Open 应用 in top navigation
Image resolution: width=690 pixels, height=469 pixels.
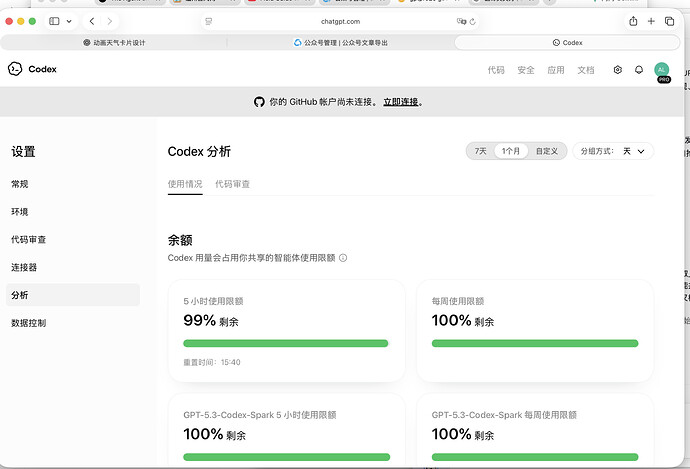(556, 70)
